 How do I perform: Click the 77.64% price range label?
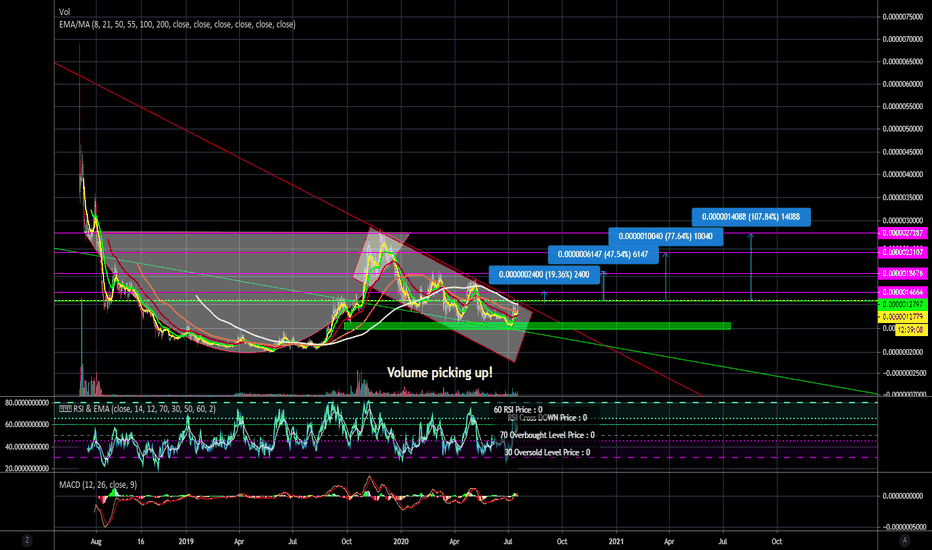665,236
